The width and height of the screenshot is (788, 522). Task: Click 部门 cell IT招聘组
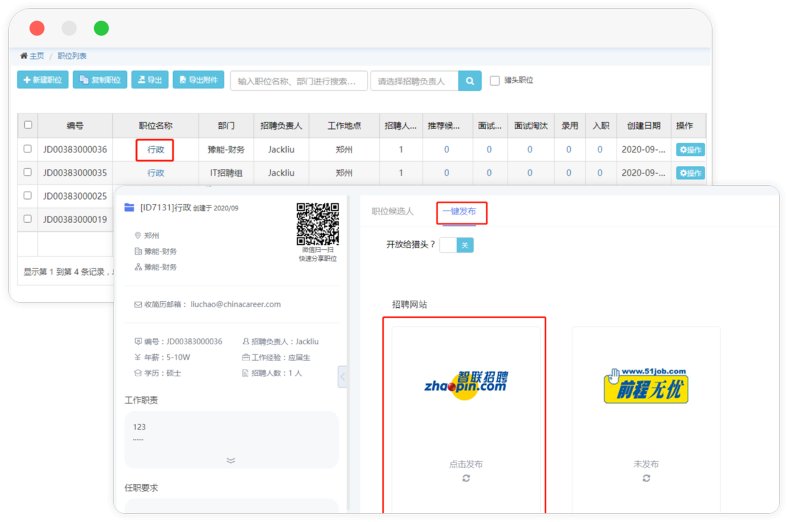[226, 173]
